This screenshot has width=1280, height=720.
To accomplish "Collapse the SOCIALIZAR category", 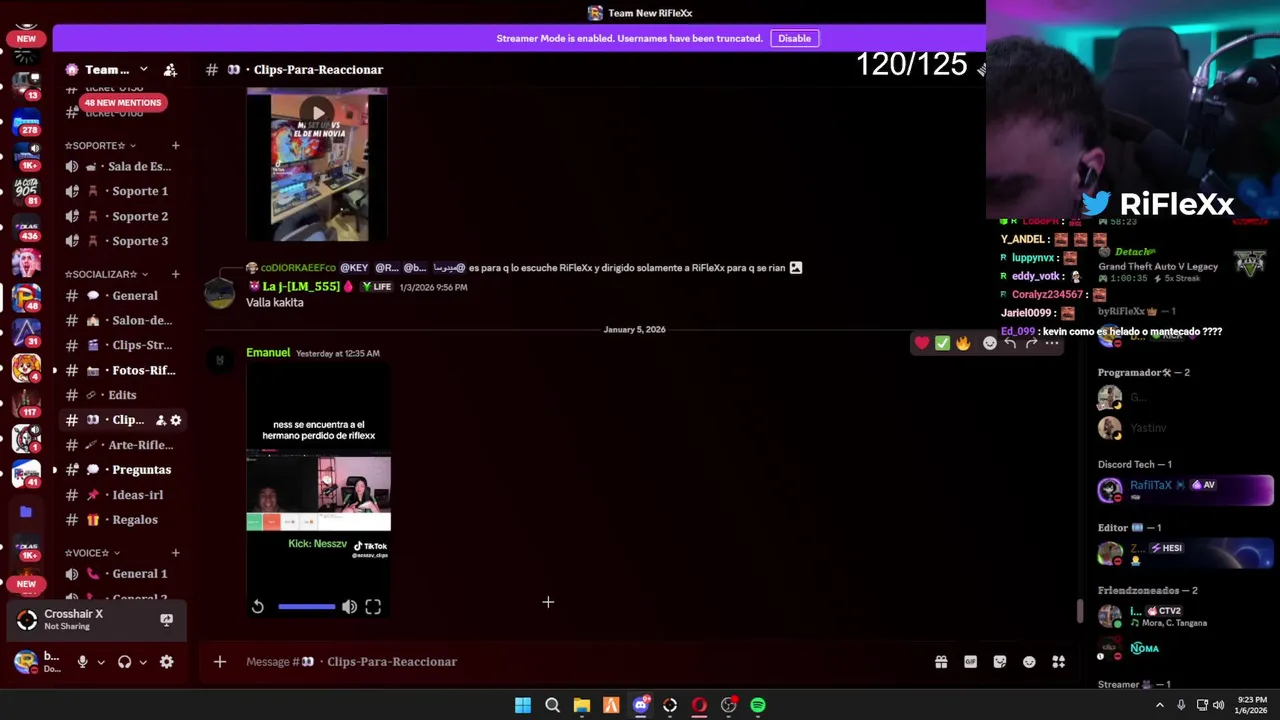I will [106, 274].
